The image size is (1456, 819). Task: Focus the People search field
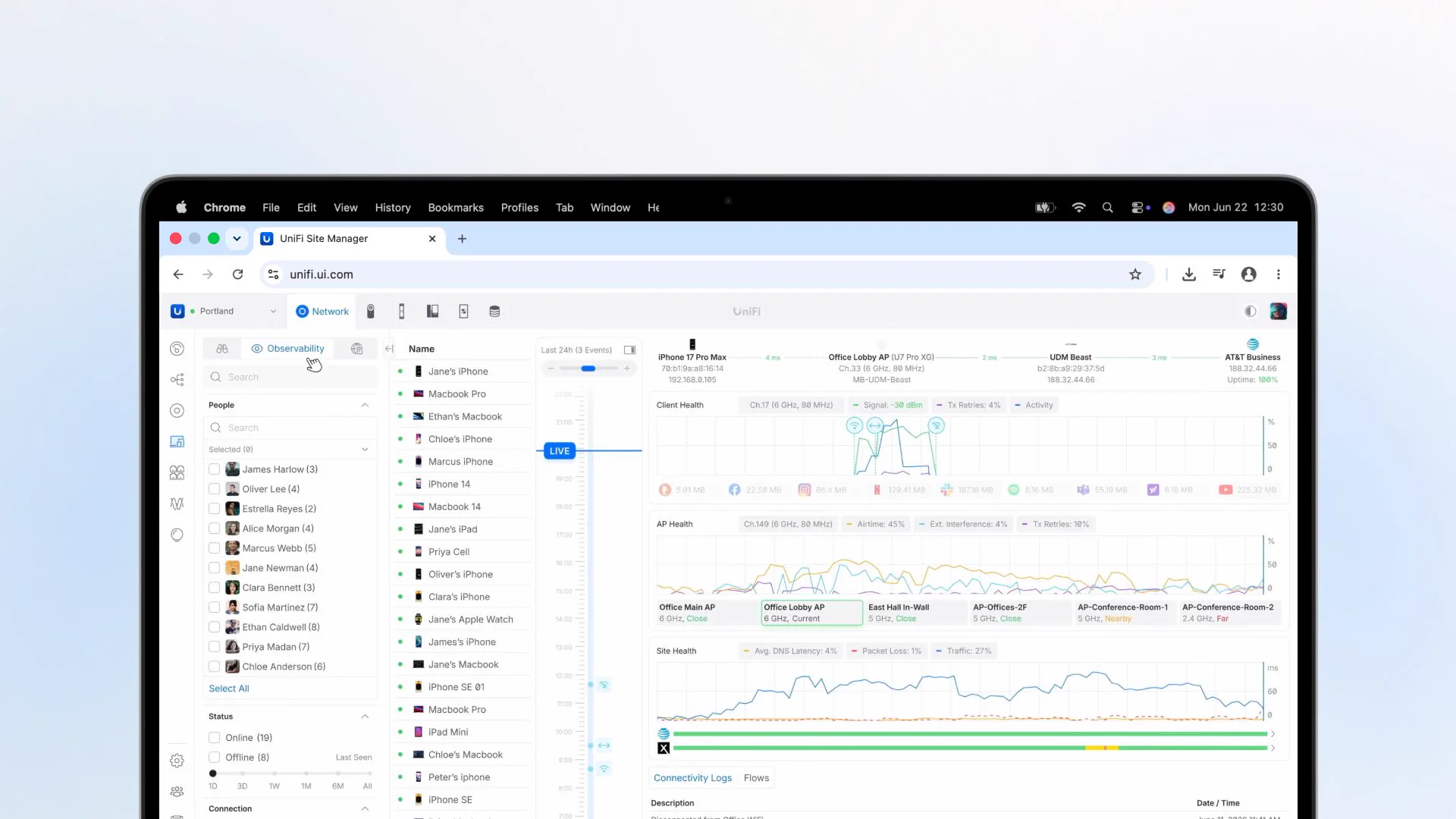point(291,428)
